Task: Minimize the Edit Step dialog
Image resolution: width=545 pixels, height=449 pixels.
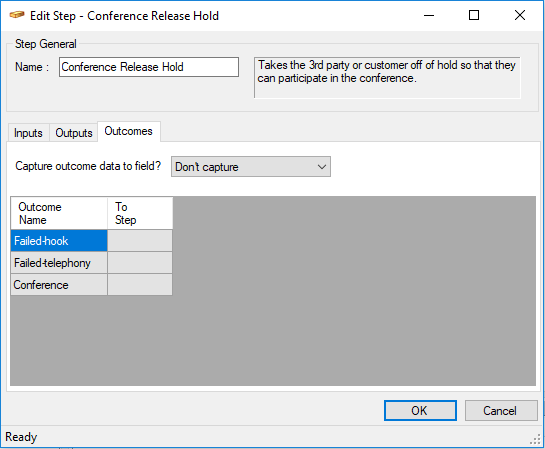Action: coord(429,15)
